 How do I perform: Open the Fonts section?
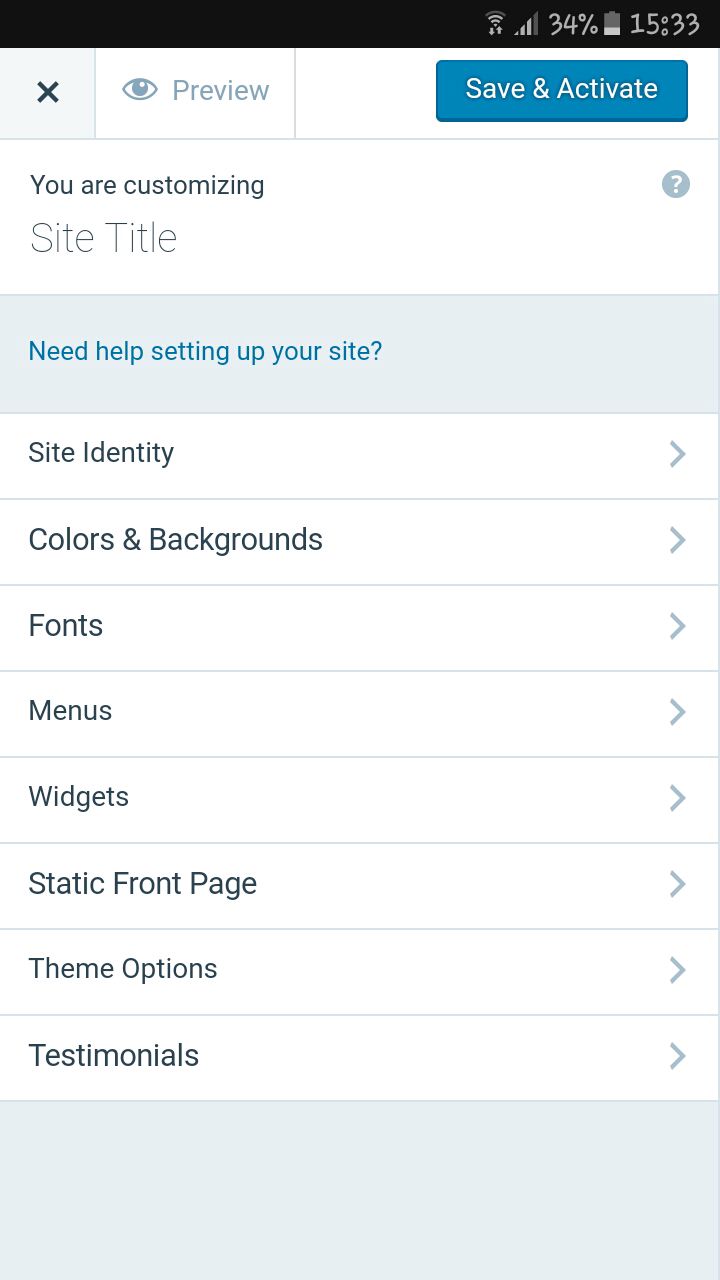click(x=359, y=627)
